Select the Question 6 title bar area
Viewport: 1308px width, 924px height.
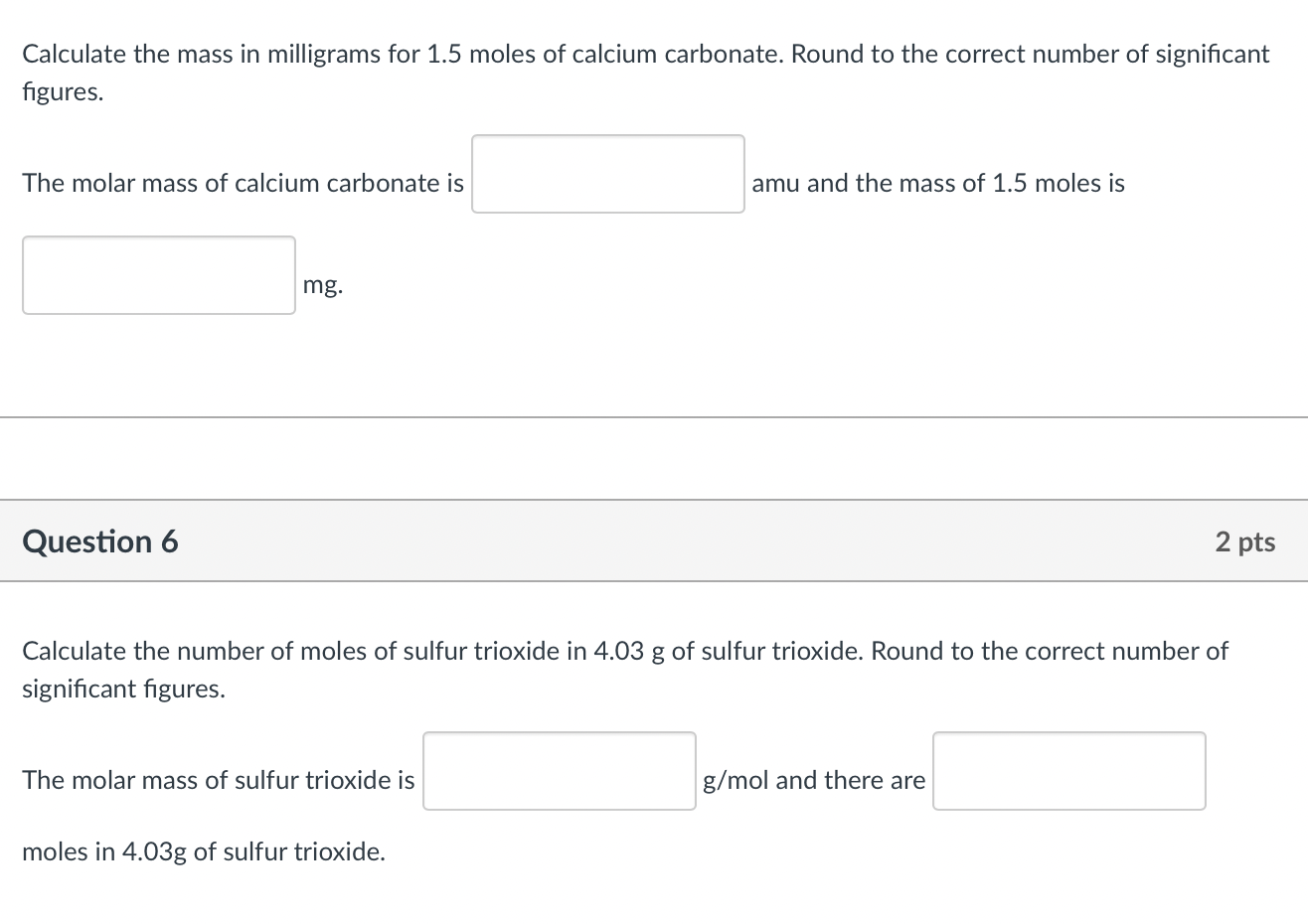coord(654,541)
